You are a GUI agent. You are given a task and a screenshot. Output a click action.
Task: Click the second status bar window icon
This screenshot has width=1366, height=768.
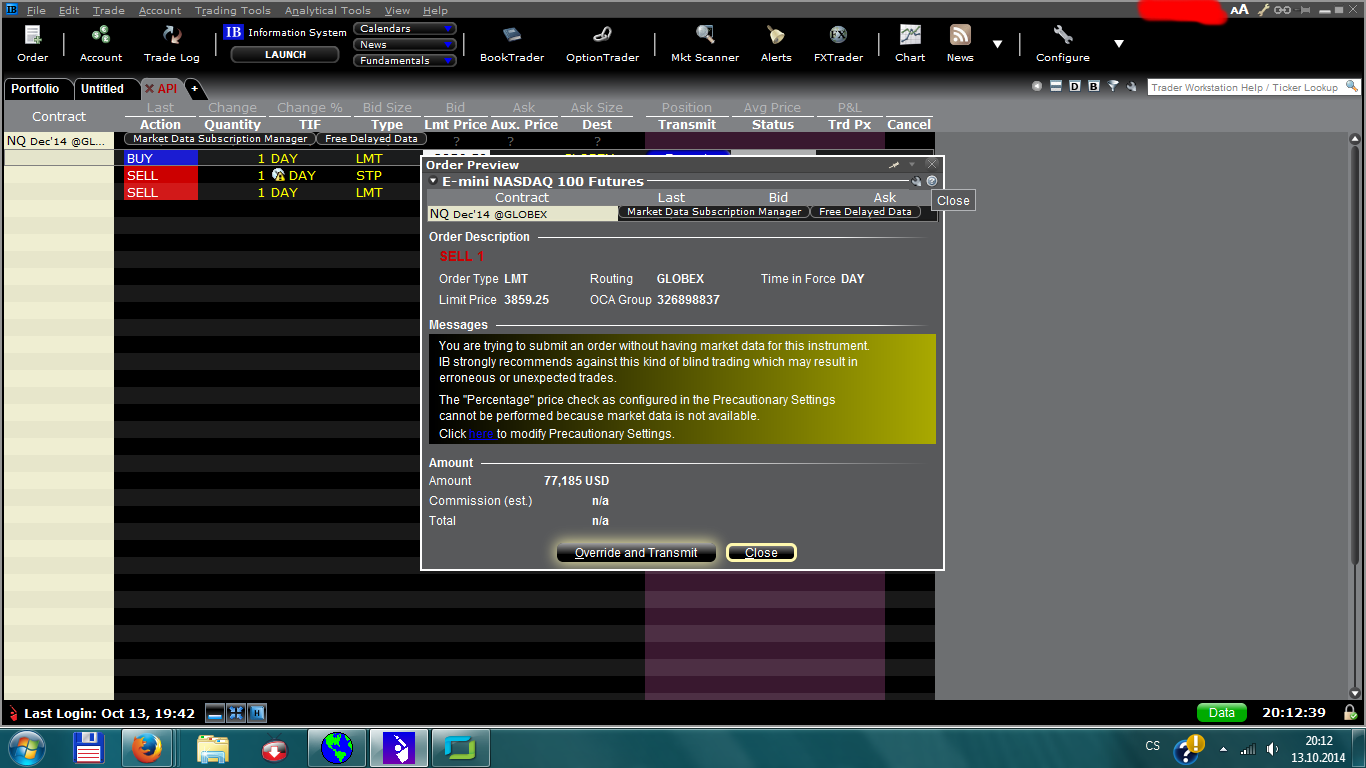236,713
